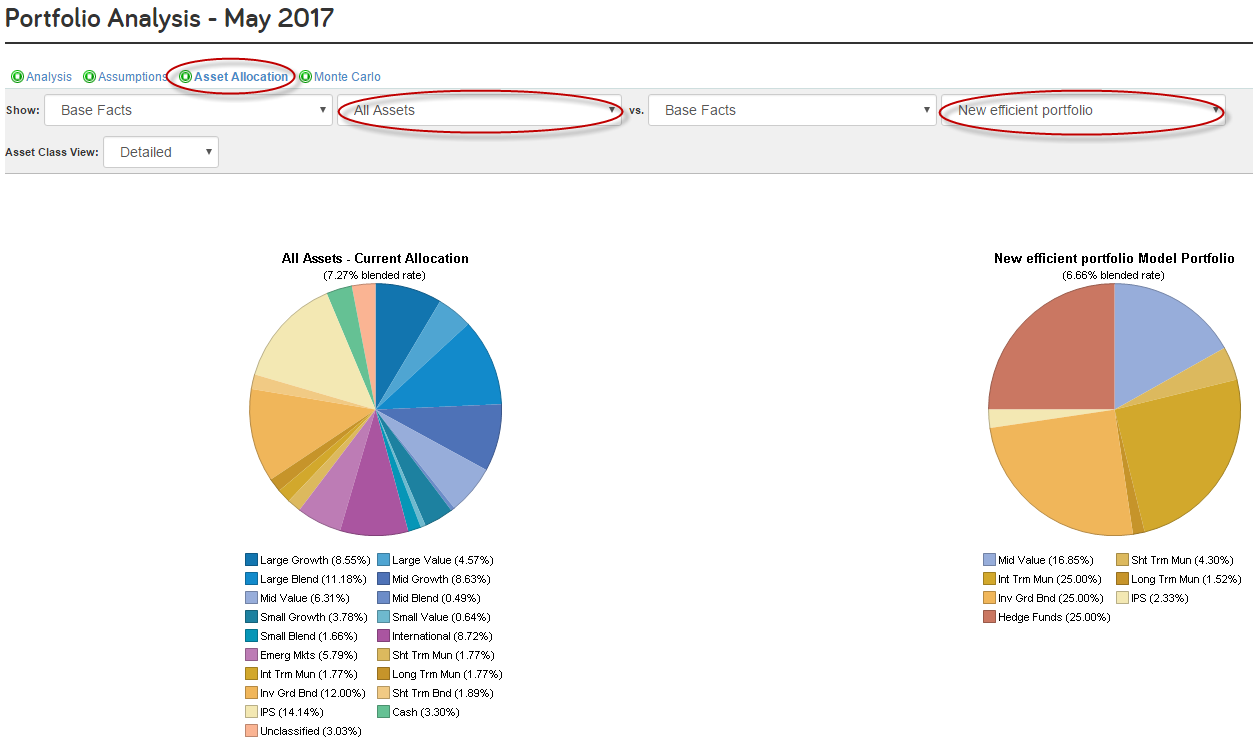Click the Mid Growth legend color swatch

point(383,579)
